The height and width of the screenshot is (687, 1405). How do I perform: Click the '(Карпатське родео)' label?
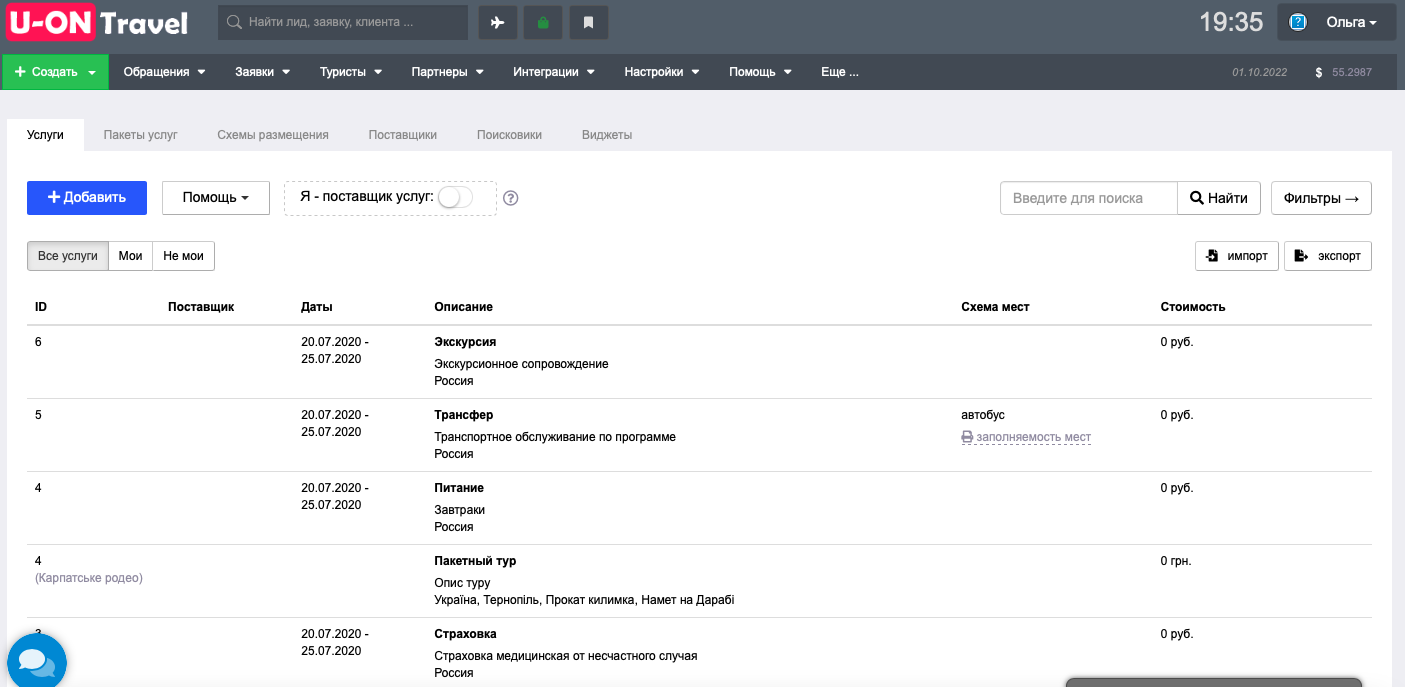click(x=89, y=578)
